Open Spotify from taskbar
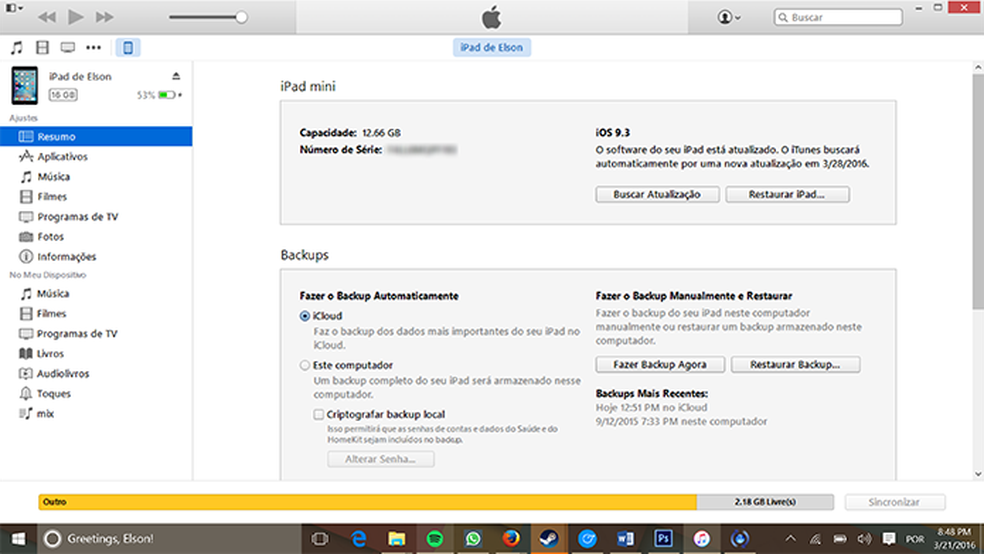This screenshot has height=554, width=984. pos(434,538)
